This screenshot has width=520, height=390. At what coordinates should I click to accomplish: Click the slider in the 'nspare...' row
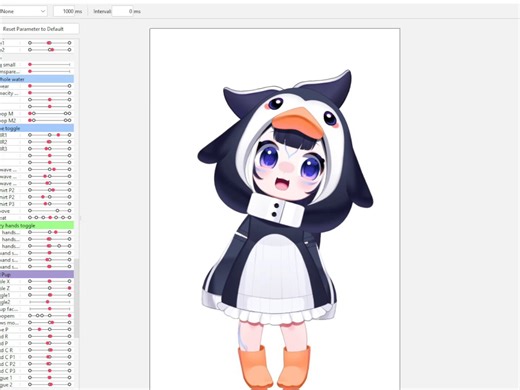[x=50, y=71]
